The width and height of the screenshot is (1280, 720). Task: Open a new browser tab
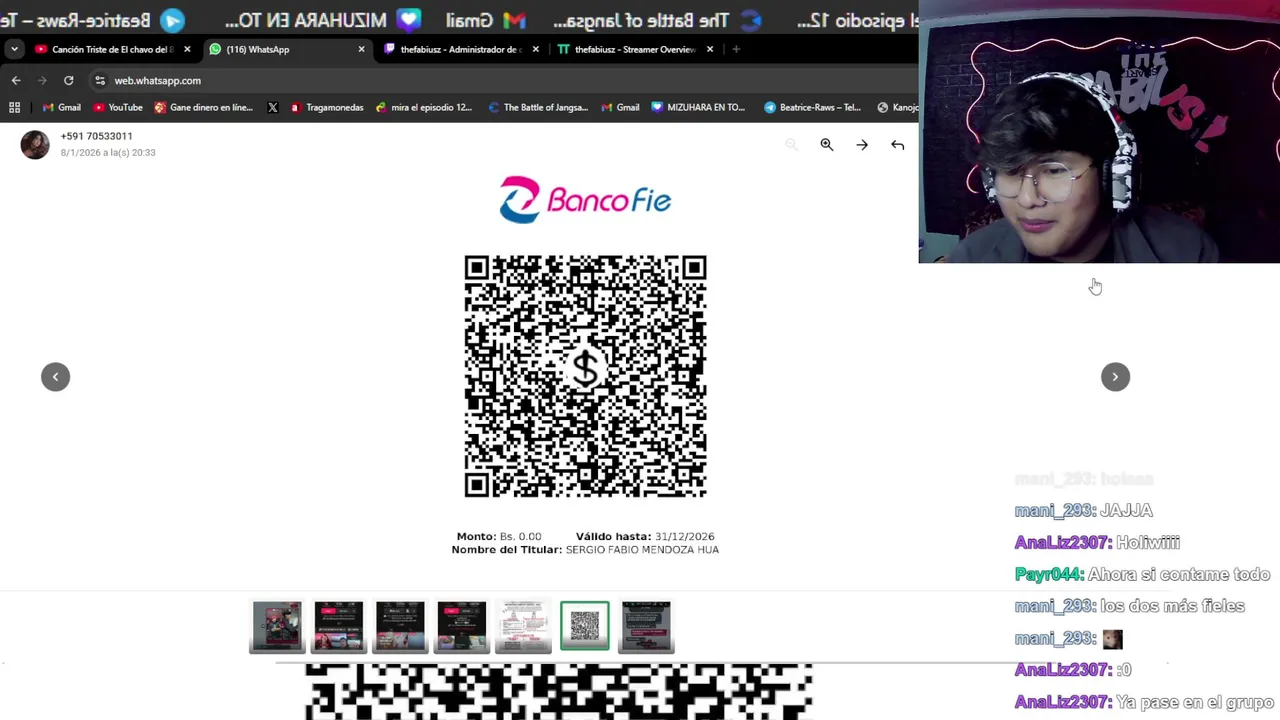(736, 49)
